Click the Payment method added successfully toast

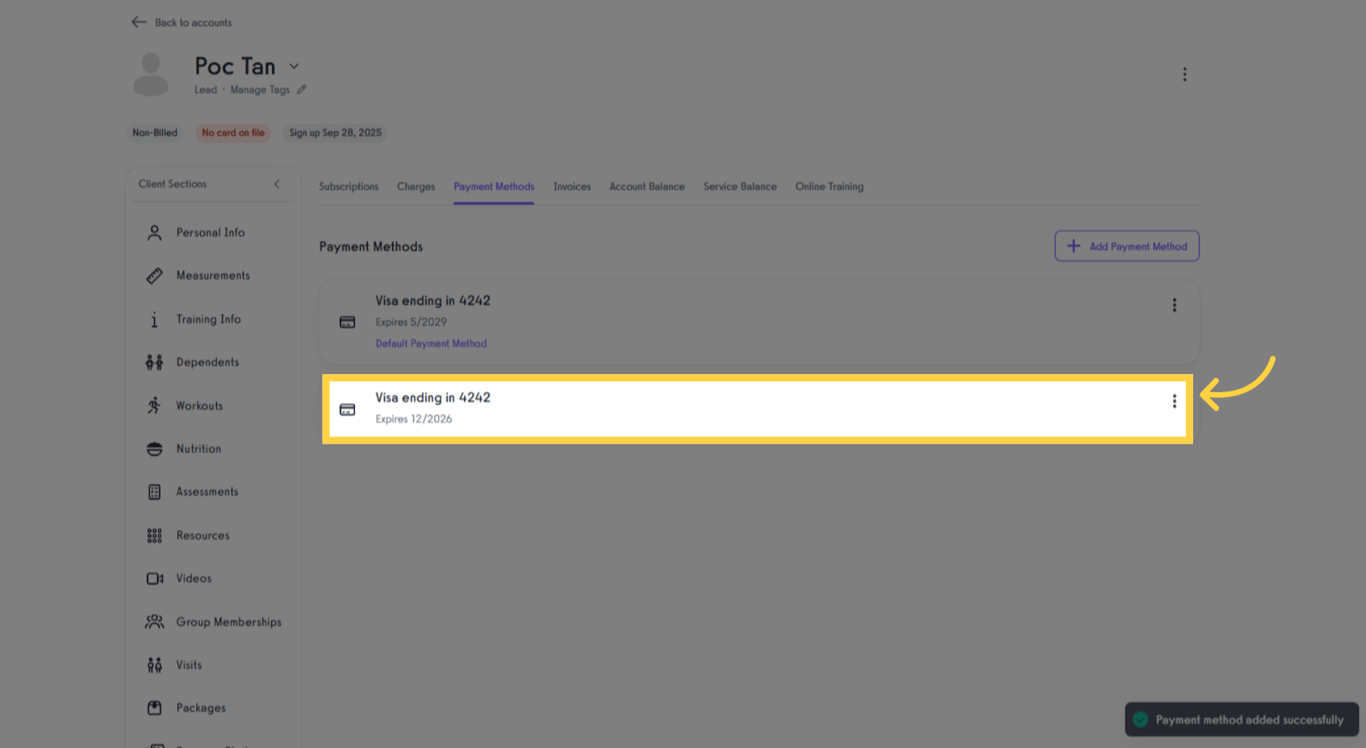point(1241,720)
